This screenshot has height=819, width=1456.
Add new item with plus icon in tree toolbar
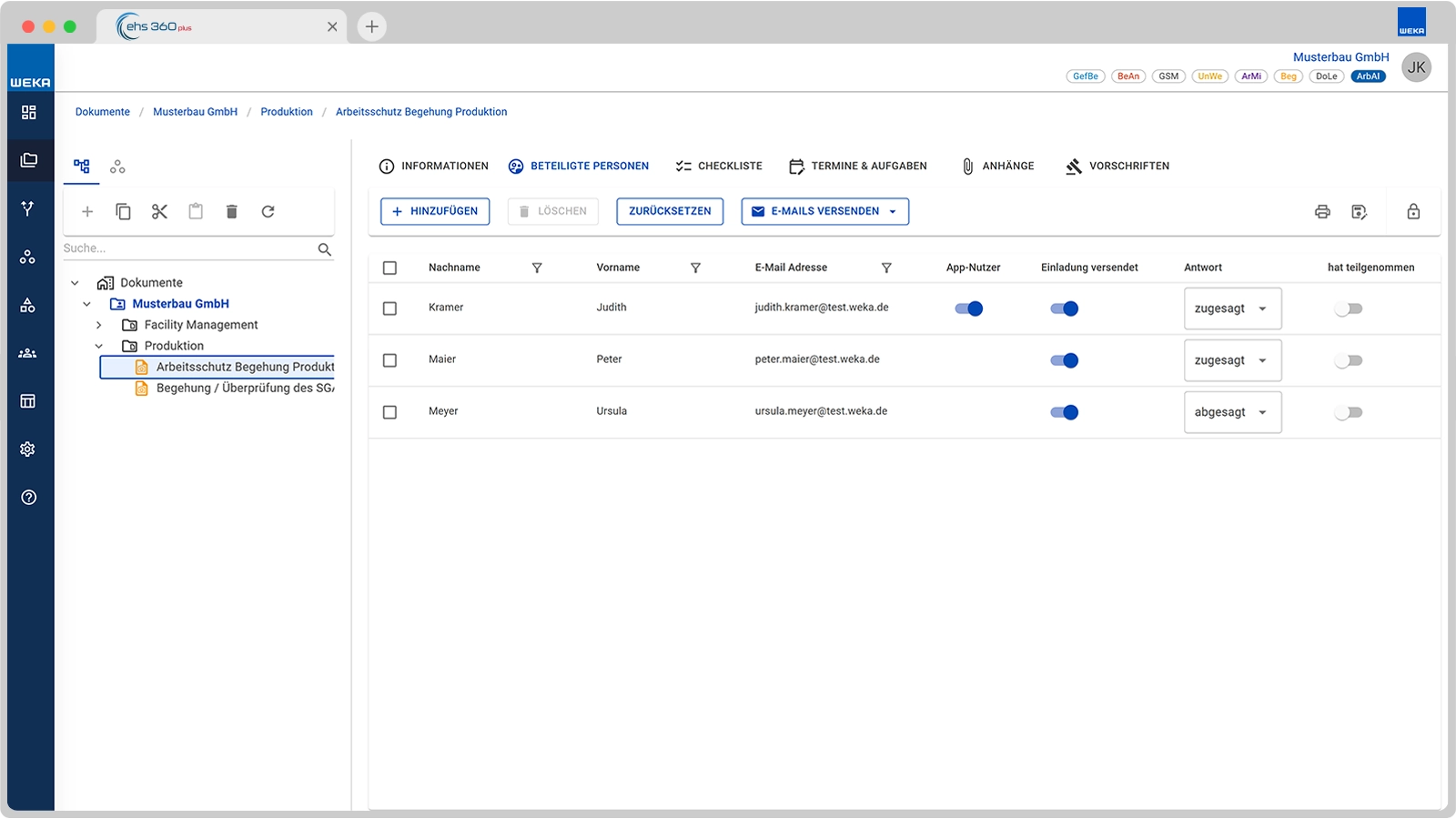coord(87,212)
